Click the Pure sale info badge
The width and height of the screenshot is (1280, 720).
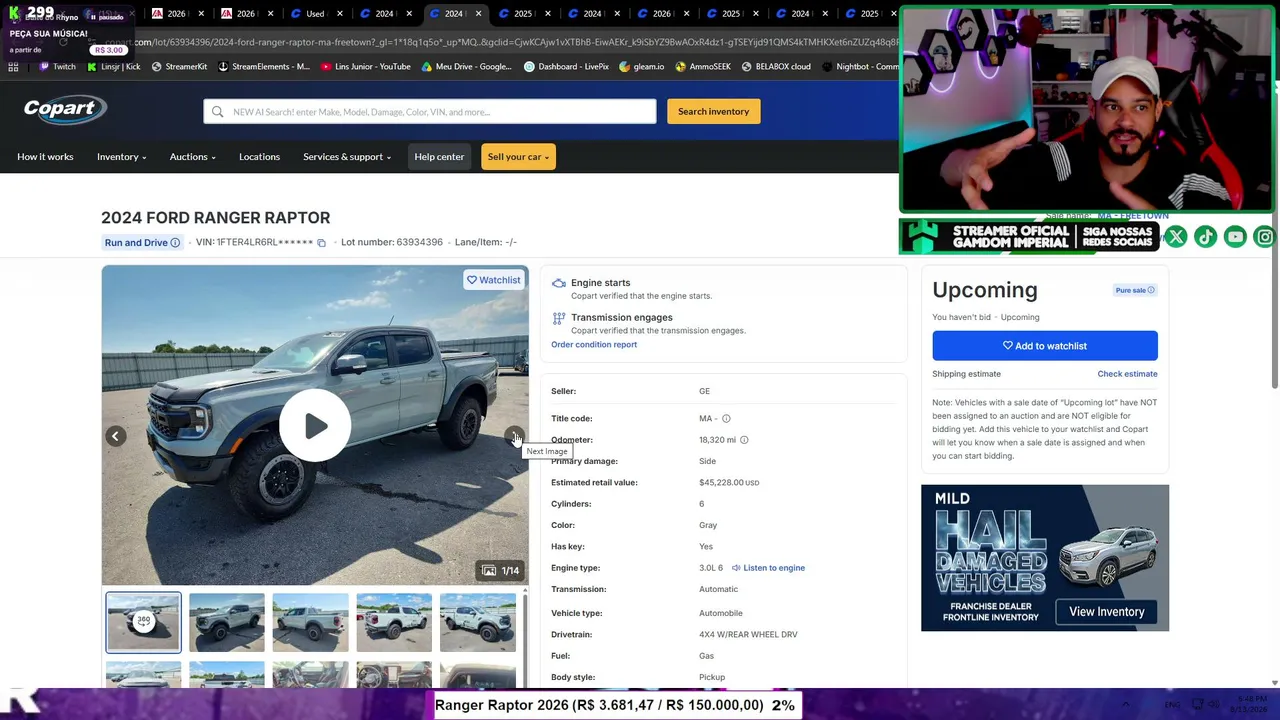pos(1135,290)
